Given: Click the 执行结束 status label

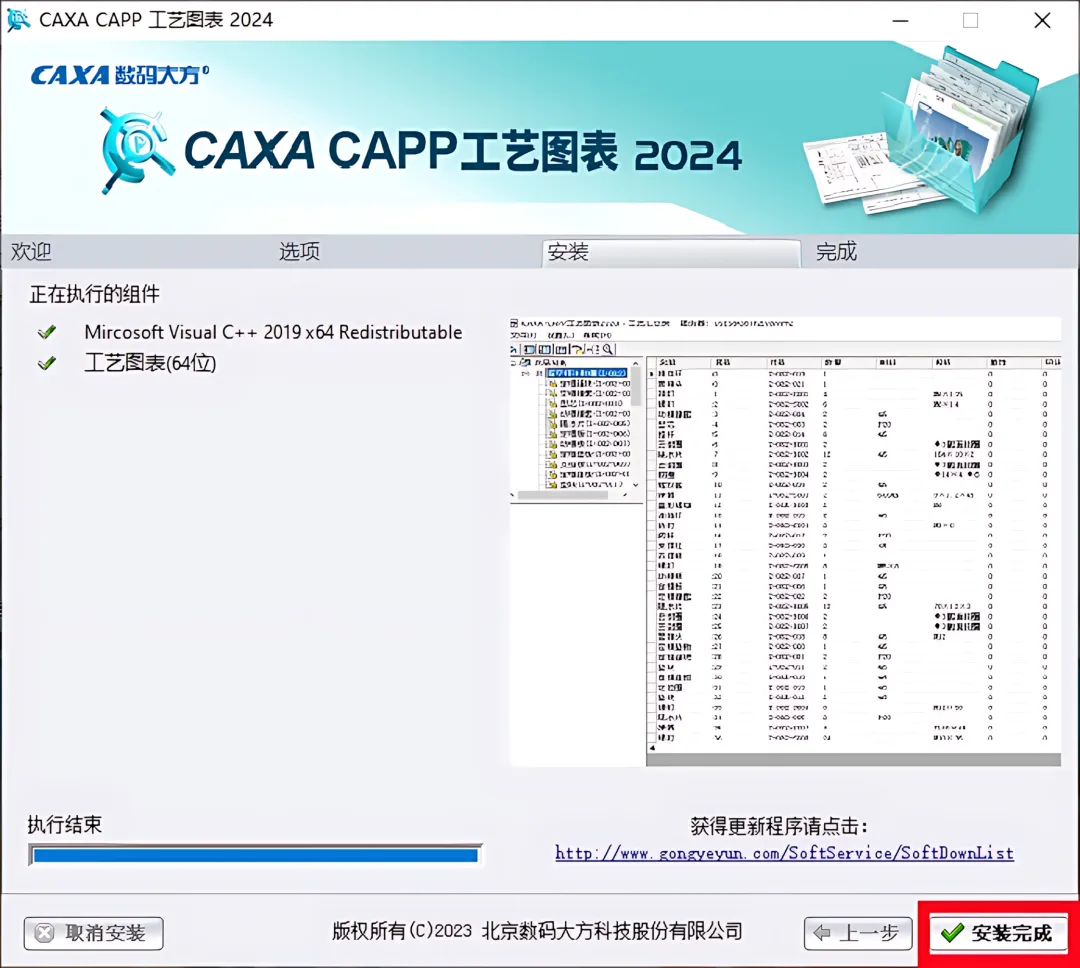Looking at the screenshot, I should (64, 824).
